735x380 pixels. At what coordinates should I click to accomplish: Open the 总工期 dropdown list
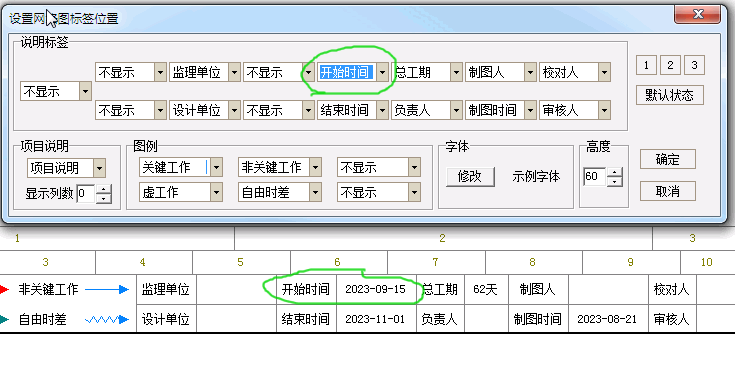click(x=457, y=72)
